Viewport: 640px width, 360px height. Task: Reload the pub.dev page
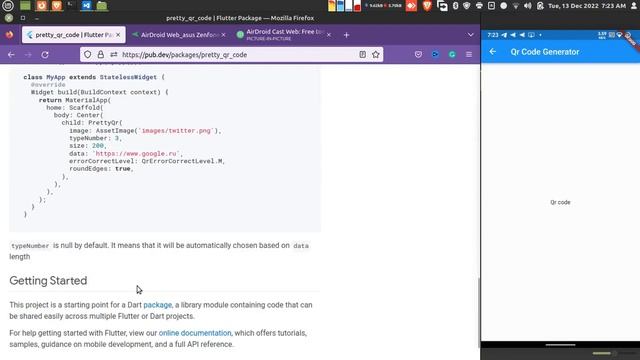pyautogui.click(x=45, y=54)
